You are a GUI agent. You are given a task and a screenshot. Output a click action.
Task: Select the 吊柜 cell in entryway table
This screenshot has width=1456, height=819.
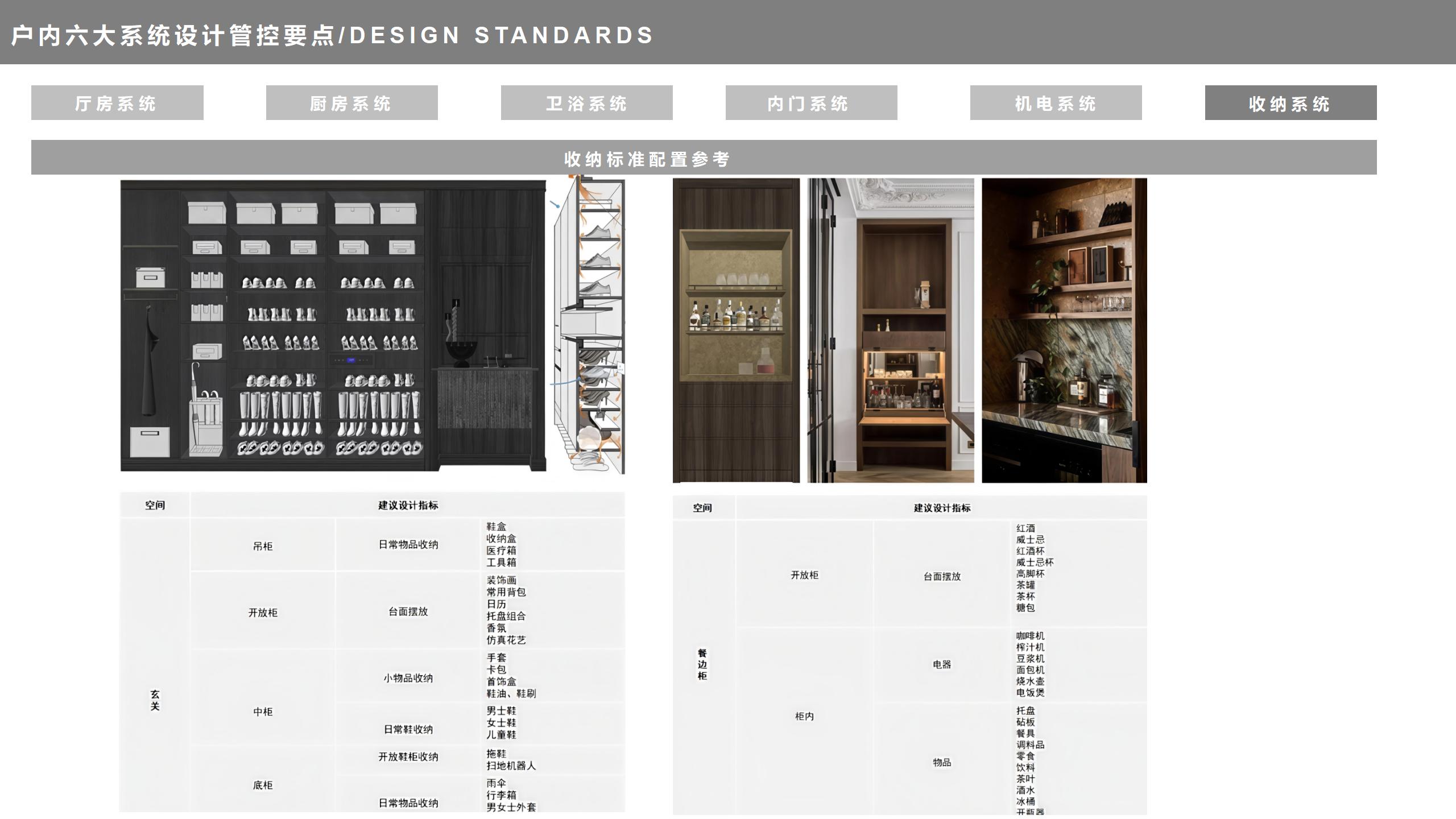coord(263,546)
